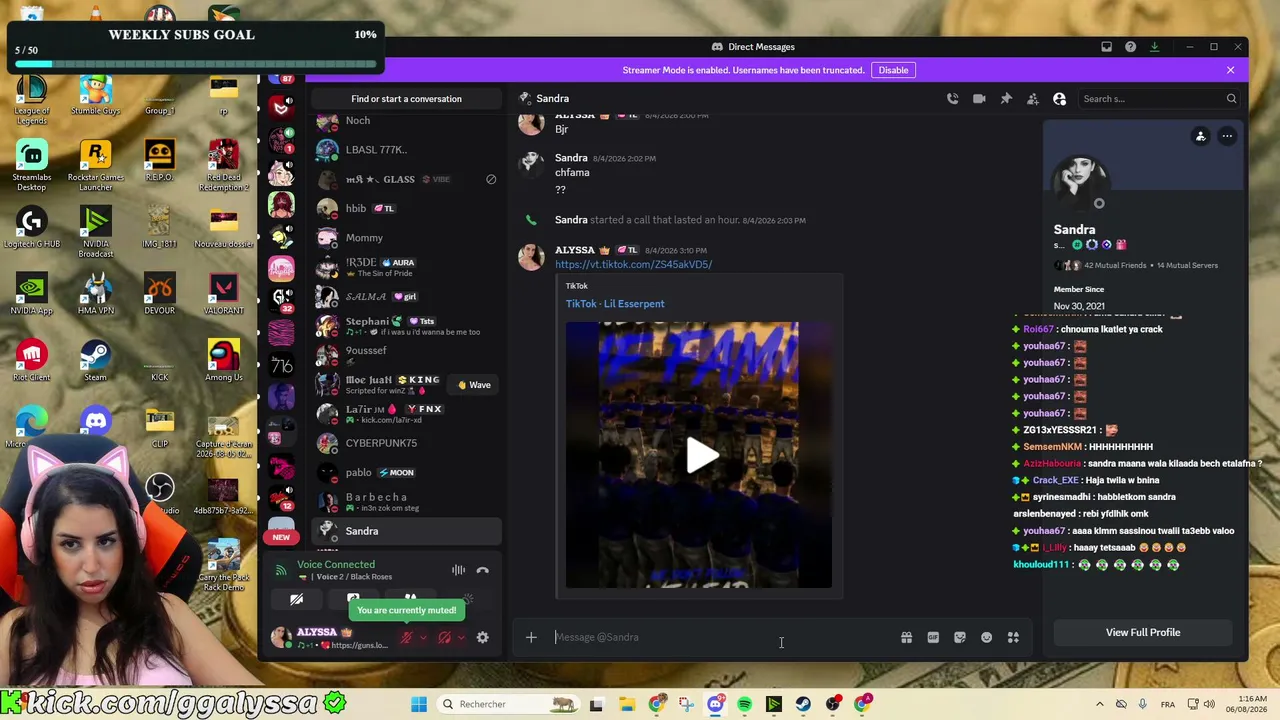The image size is (1280, 720).
Task: Open the attachment plus button
Action: pyautogui.click(x=531, y=637)
